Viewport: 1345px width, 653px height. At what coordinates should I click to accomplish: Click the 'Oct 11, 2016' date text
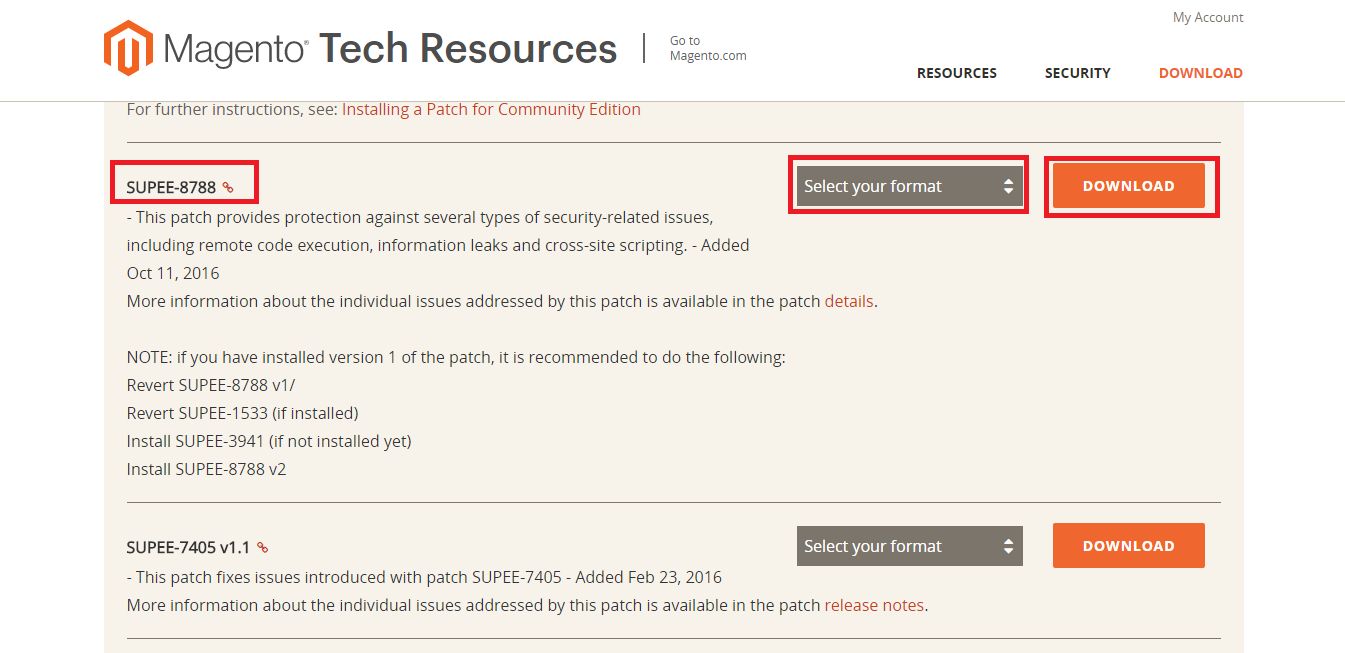[173, 273]
